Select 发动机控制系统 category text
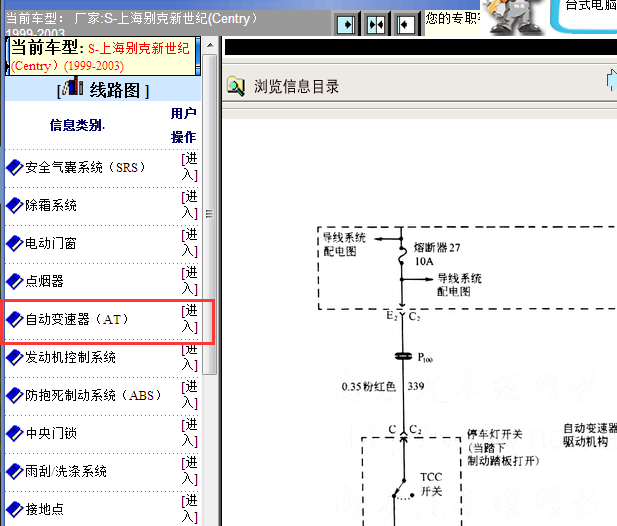The height and width of the screenshot is (526, 617). click(x=70, y=358)
